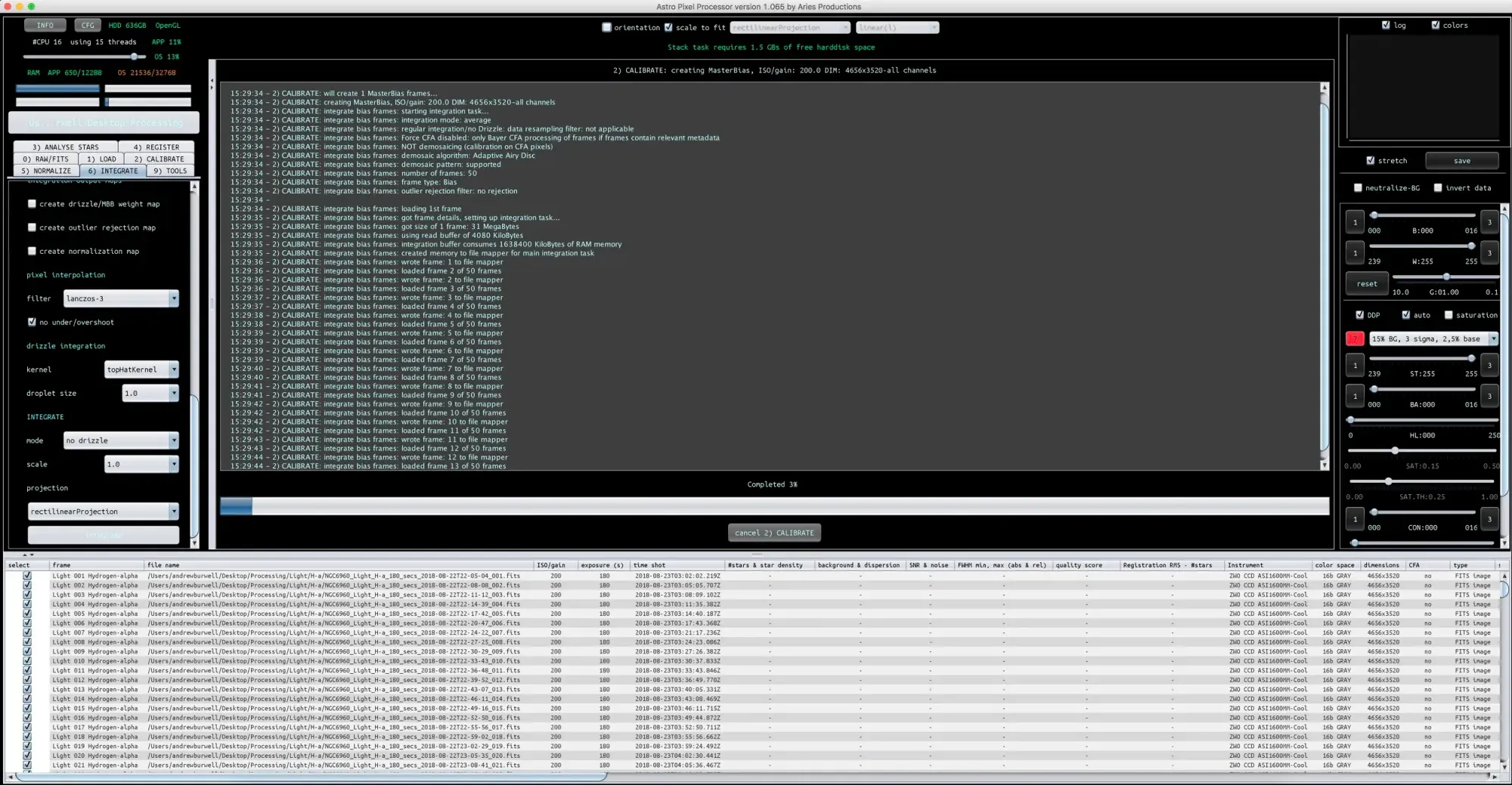The width and height of the screenshot is (1512, 785).
Task: Toggle the orientation checkbox
Action: click(x=606, y=27)
